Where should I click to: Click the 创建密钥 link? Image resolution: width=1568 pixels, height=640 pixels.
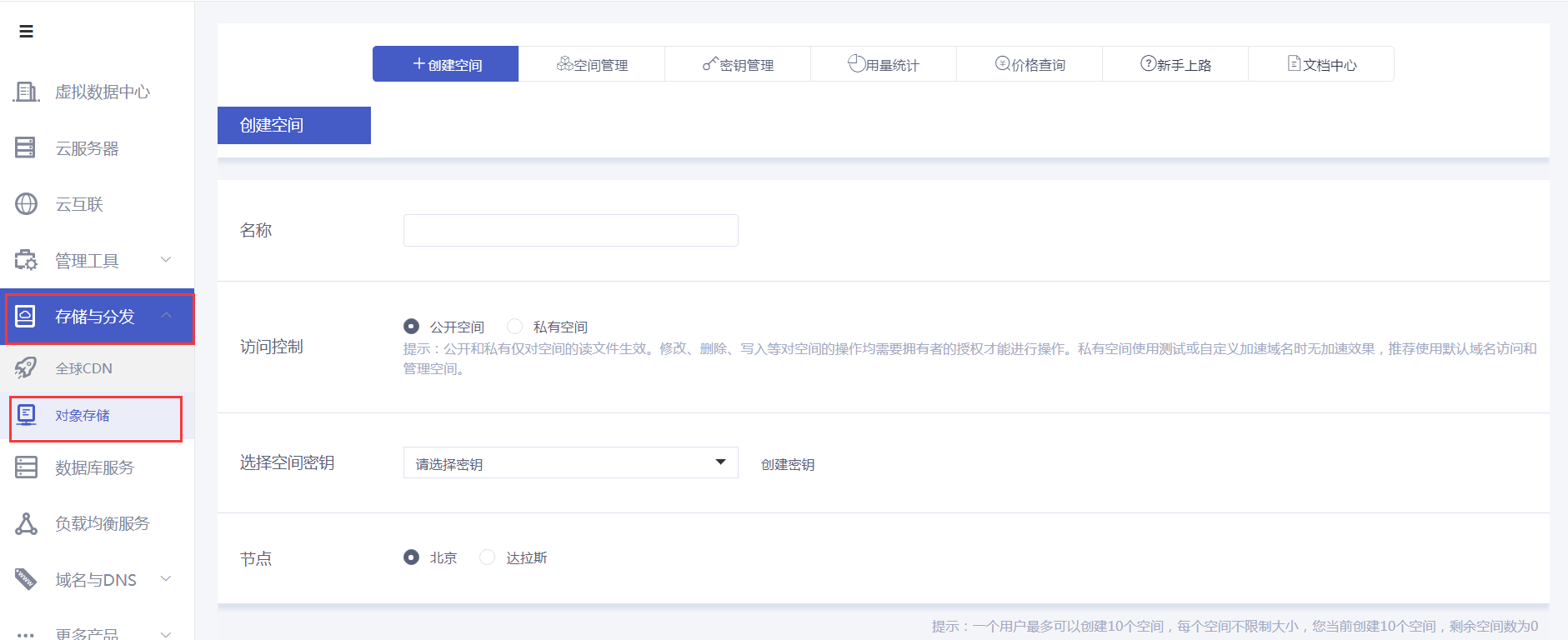coord(788,464)
